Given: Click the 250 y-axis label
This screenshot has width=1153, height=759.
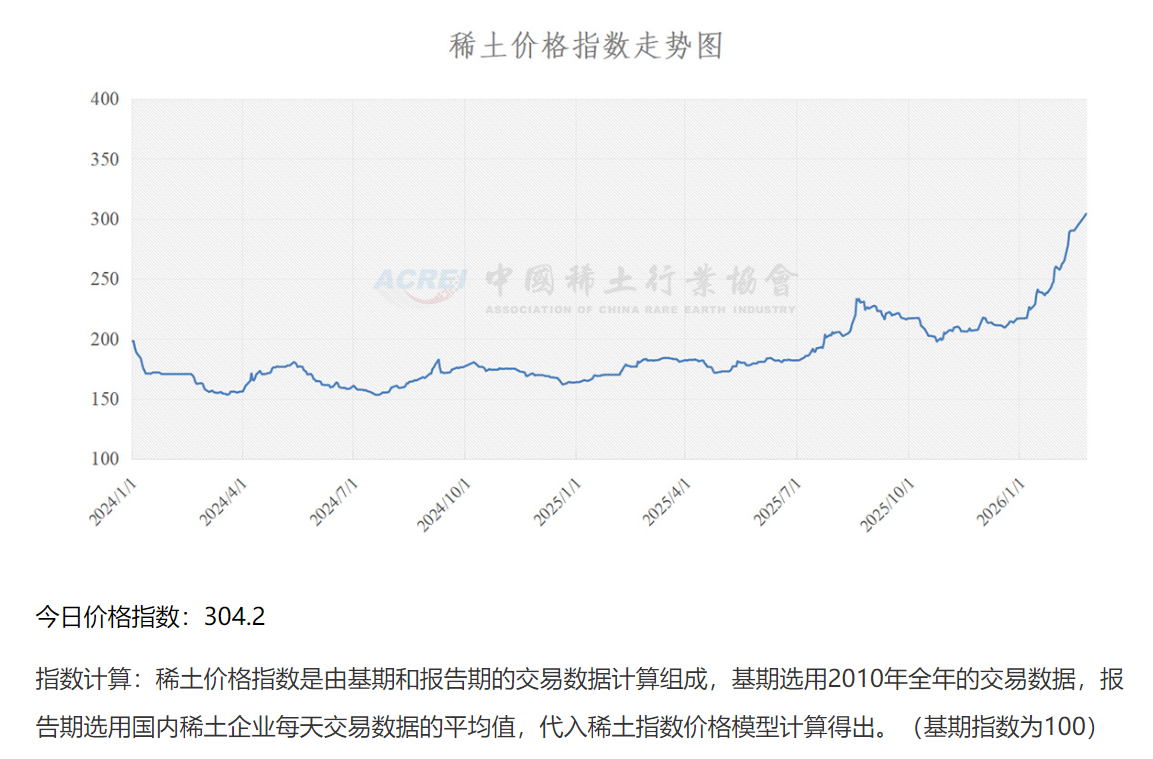Looking at the screenshot, I should (104, 279).
